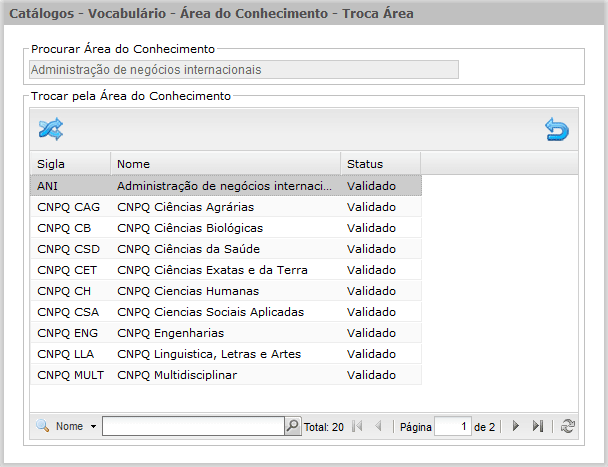Image resolution: width=608 pixels, height=467 pixels.
Task: Click the swap area shuffle icon
Action: click(x=51, y=129)
